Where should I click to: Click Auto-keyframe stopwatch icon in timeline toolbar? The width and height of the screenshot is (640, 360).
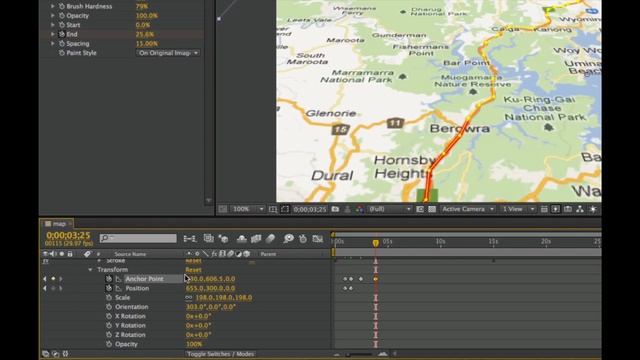(303, 238)
